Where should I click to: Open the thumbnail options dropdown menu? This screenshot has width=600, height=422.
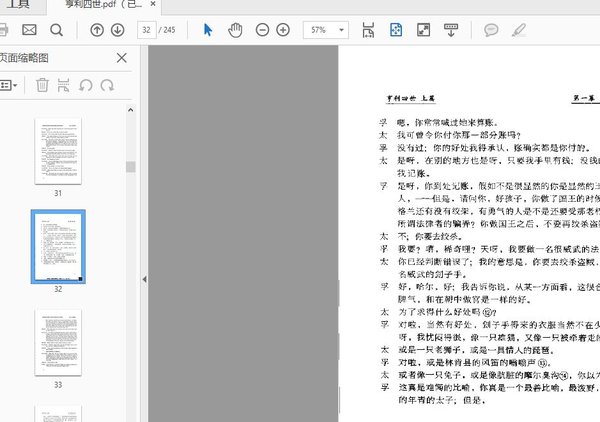(8, 85)
